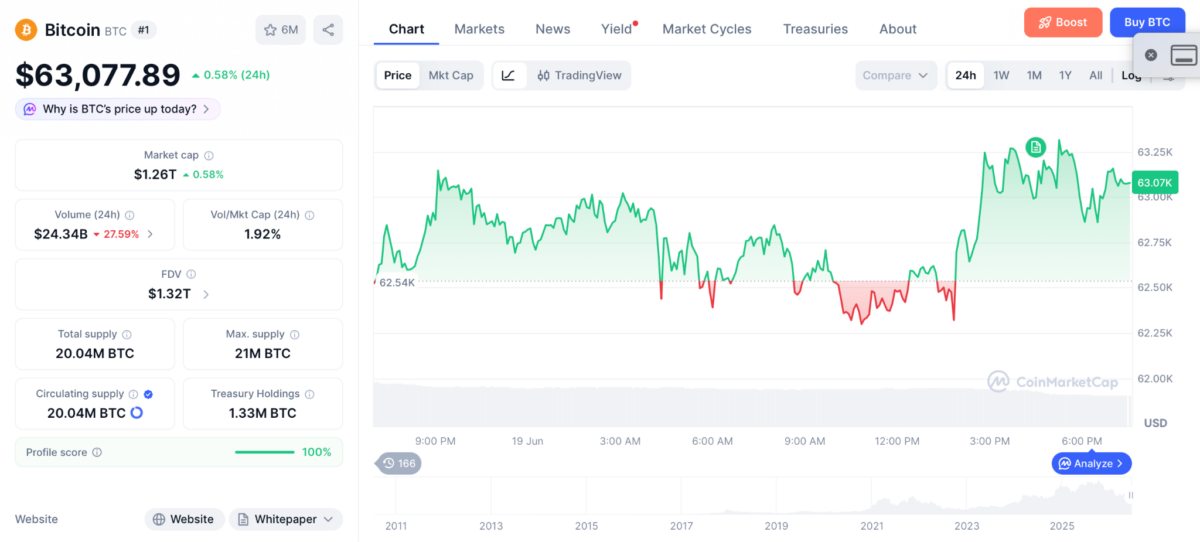Viewport: 1200px width, 542px height.
Task: Expand the FDV chevron
Action: pos(206,294)
